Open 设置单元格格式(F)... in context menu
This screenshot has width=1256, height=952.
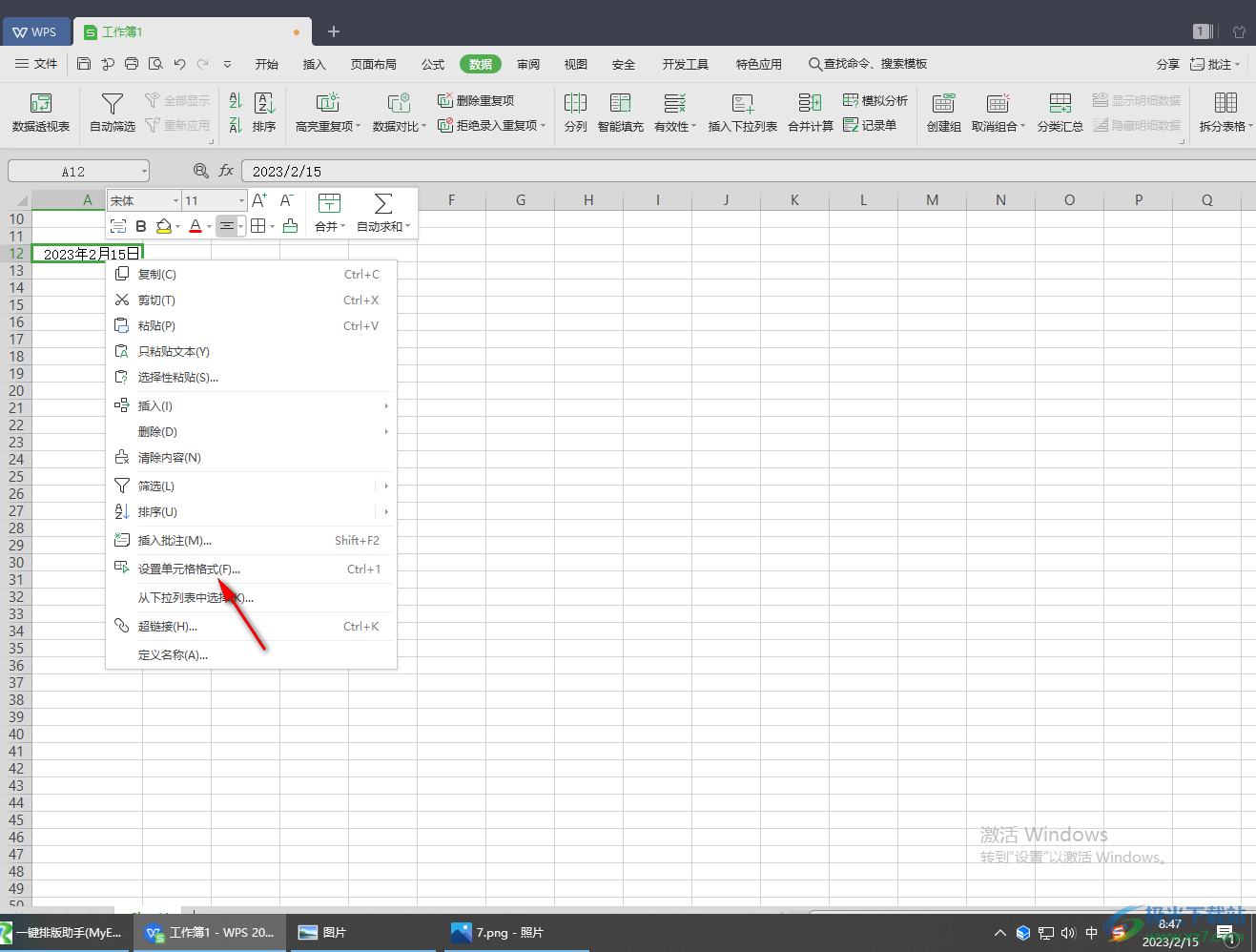[x=251, y=569]
